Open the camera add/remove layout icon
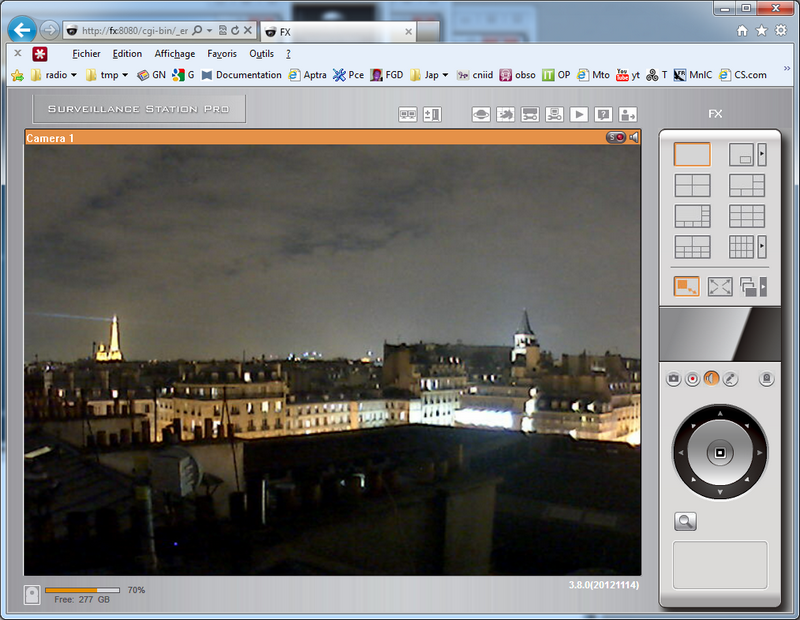 (432, 114)
